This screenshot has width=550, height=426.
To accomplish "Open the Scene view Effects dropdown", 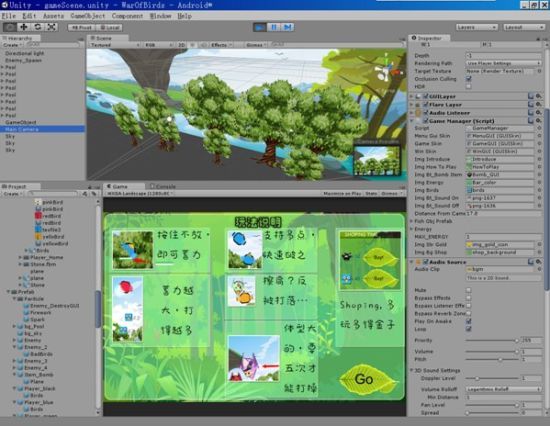I will point(222,45).
